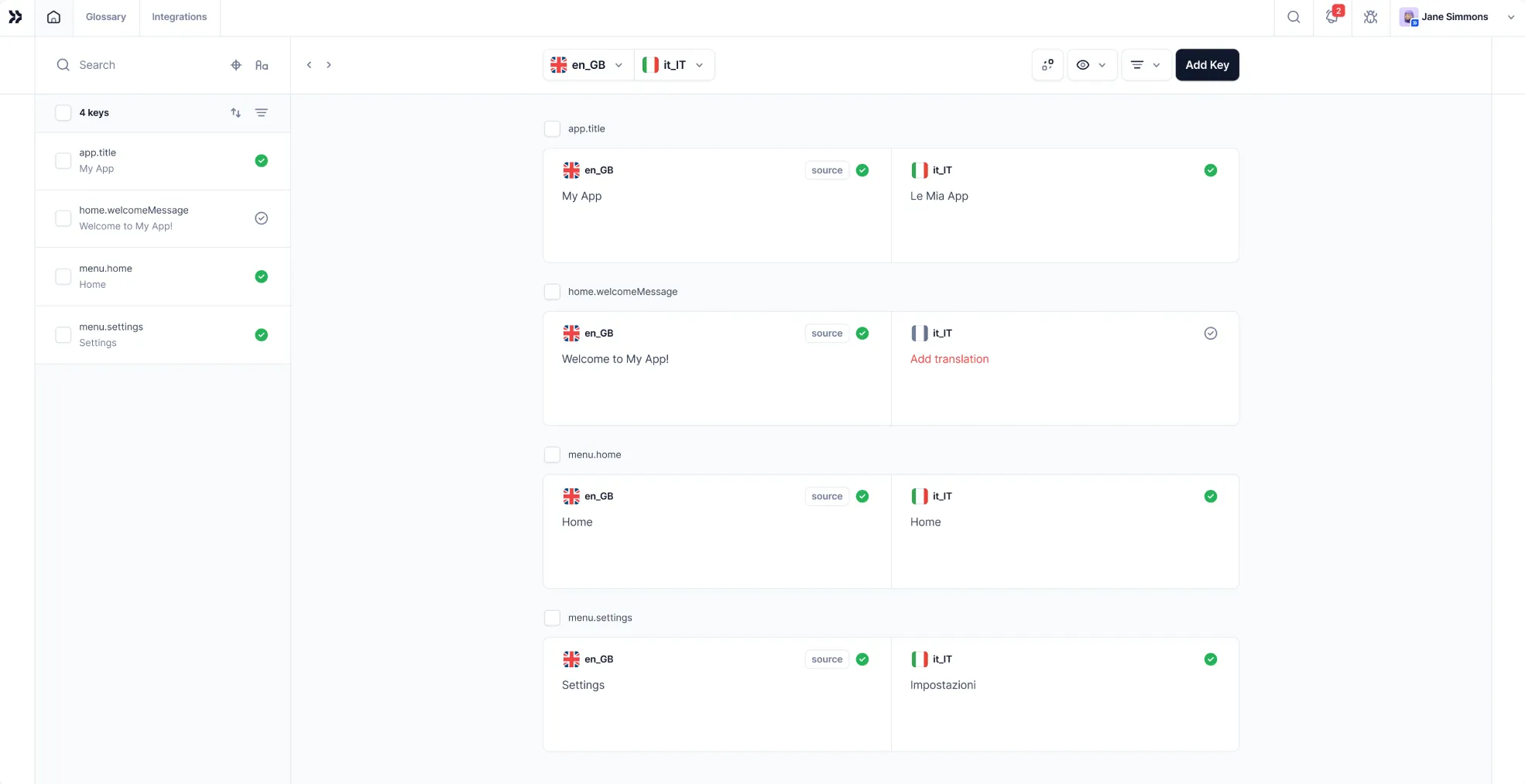Click the home icon in top bar
Screen dimensions: 1525x784
click(53, 17)
